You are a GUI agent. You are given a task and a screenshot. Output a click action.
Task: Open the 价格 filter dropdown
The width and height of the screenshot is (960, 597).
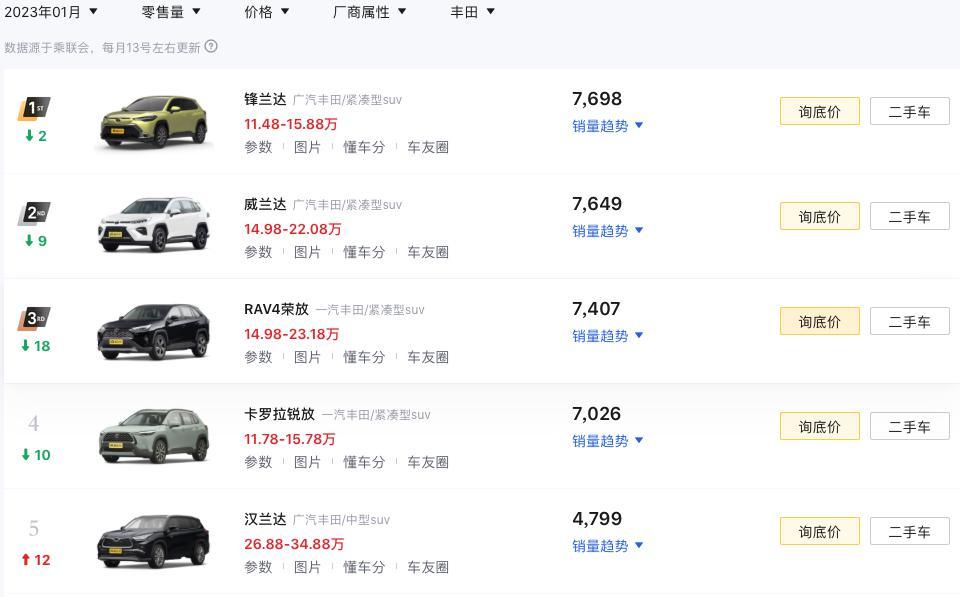(x=266, y=12)
